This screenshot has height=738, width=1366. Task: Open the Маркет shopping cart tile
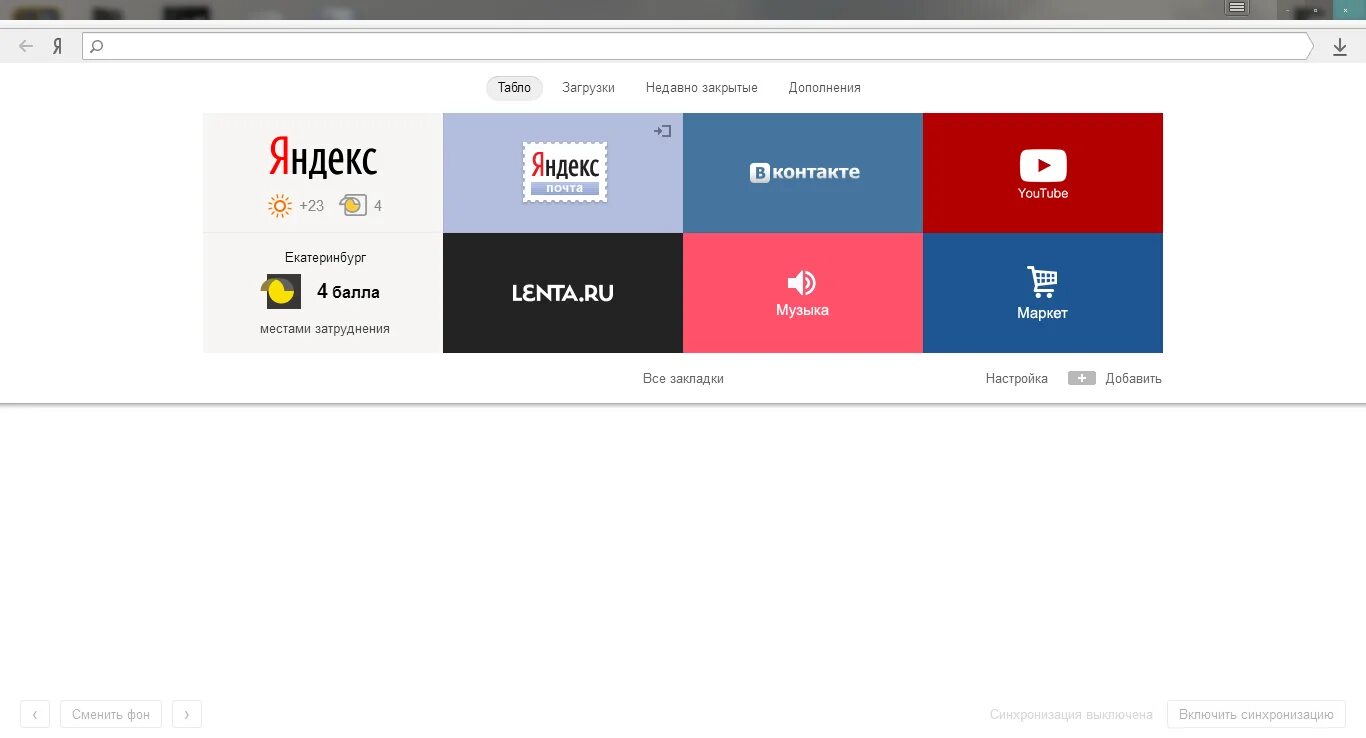click(x=1043, y=293)
